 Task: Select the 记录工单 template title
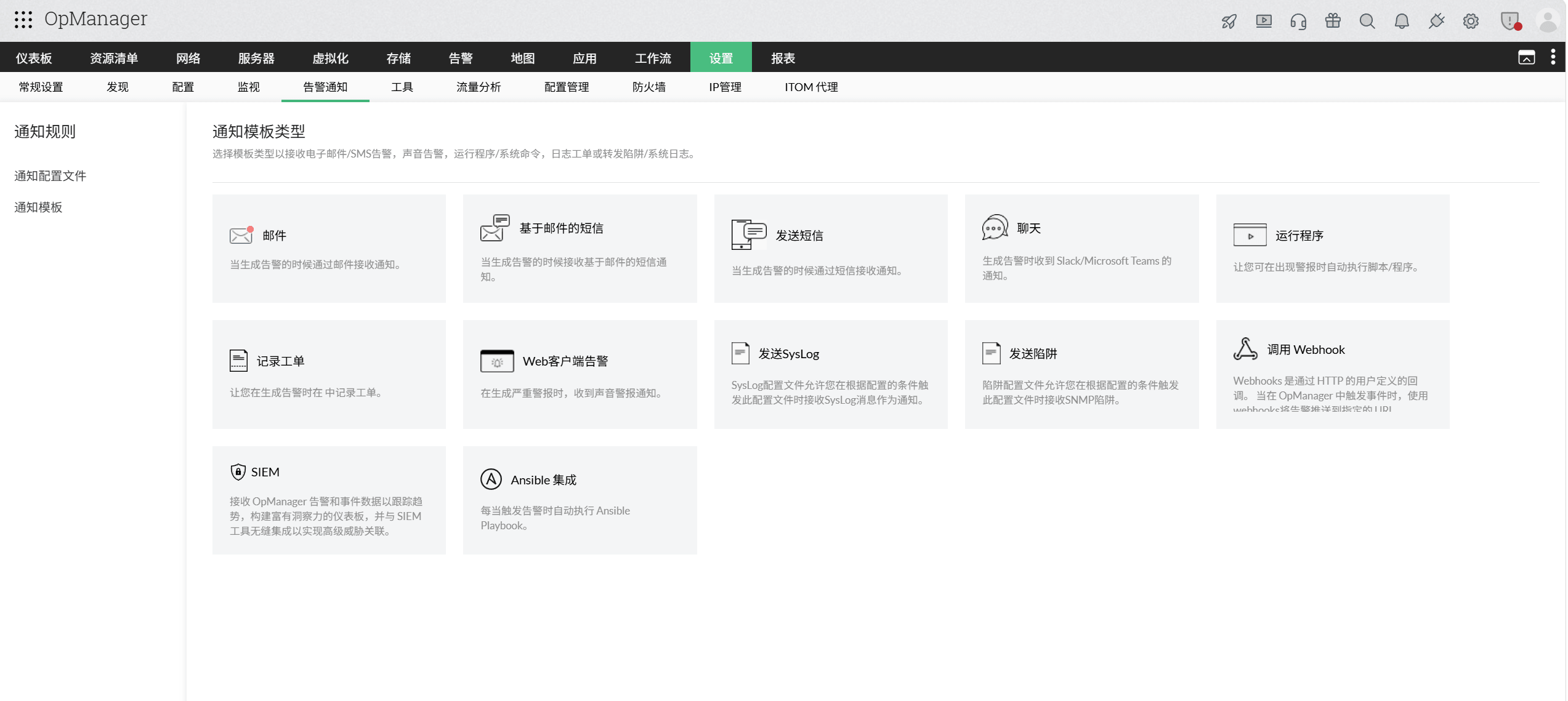280,361
